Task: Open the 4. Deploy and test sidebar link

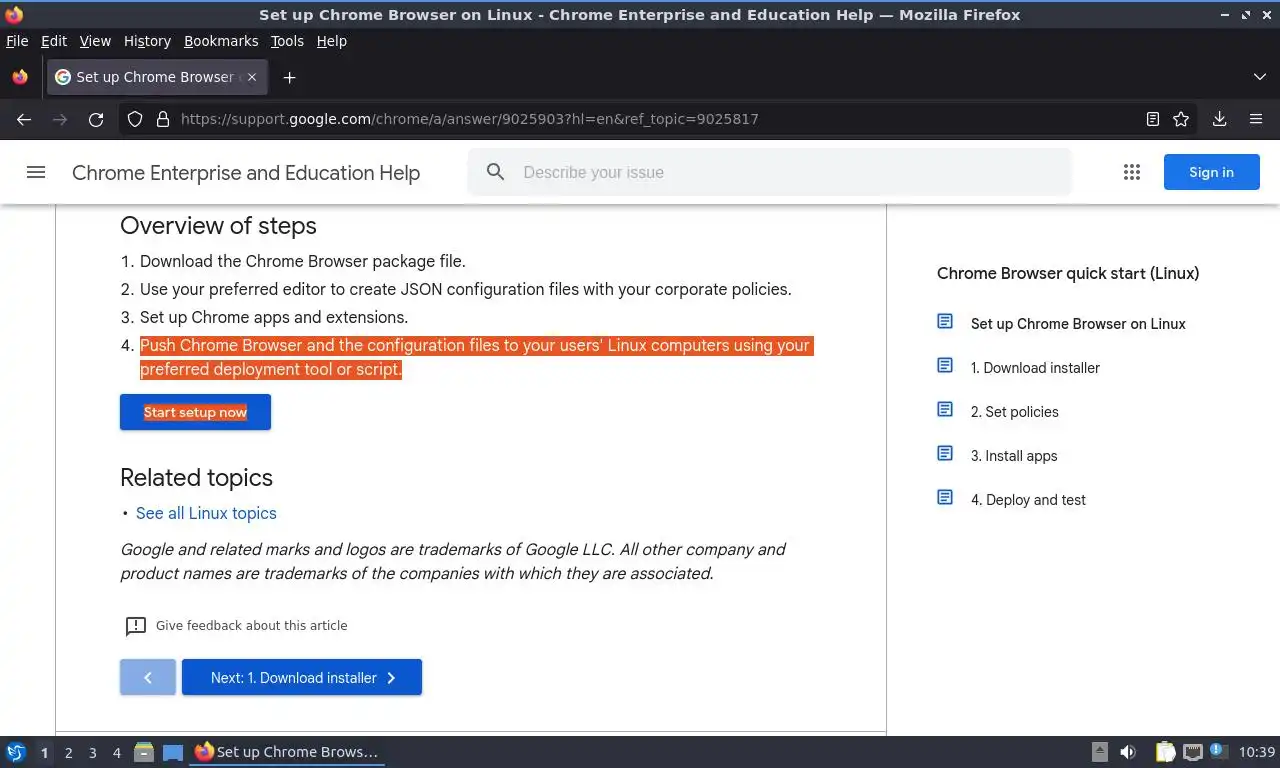Action: (1028, 500)
